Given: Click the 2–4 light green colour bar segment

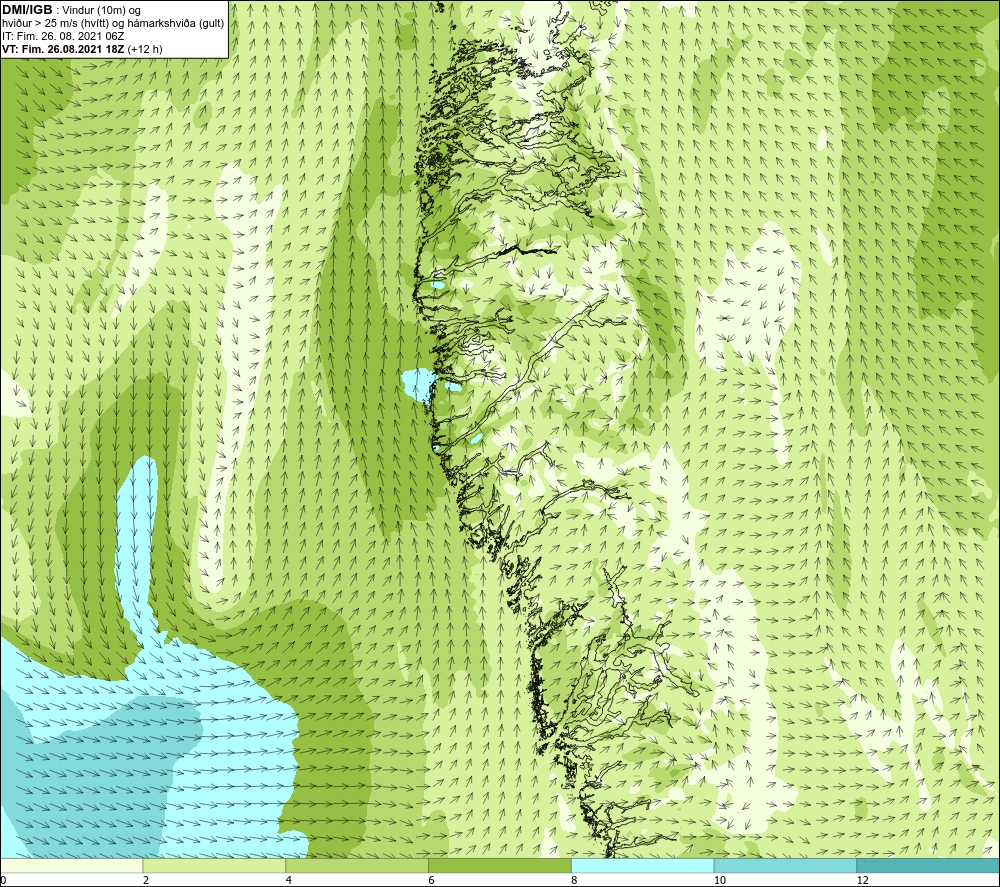Looking at the screenshot, I should pyautogui.click(x=214, y=865).
